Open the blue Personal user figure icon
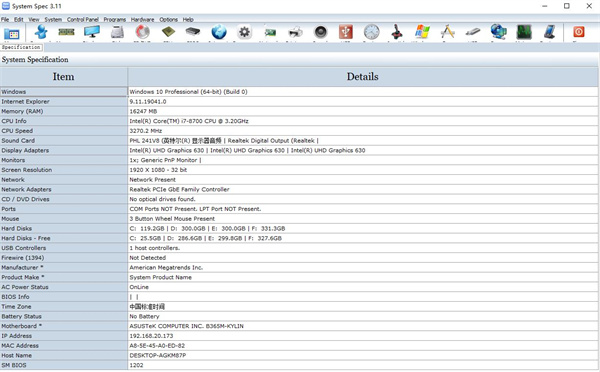This screenshot has height=372, width=600. click(41, 32)
